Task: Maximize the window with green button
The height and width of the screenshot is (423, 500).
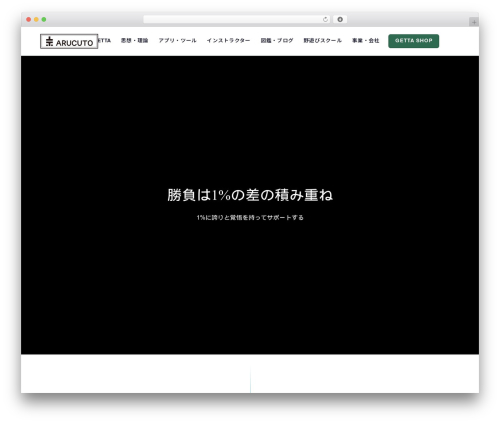Action: pos(44,20)
